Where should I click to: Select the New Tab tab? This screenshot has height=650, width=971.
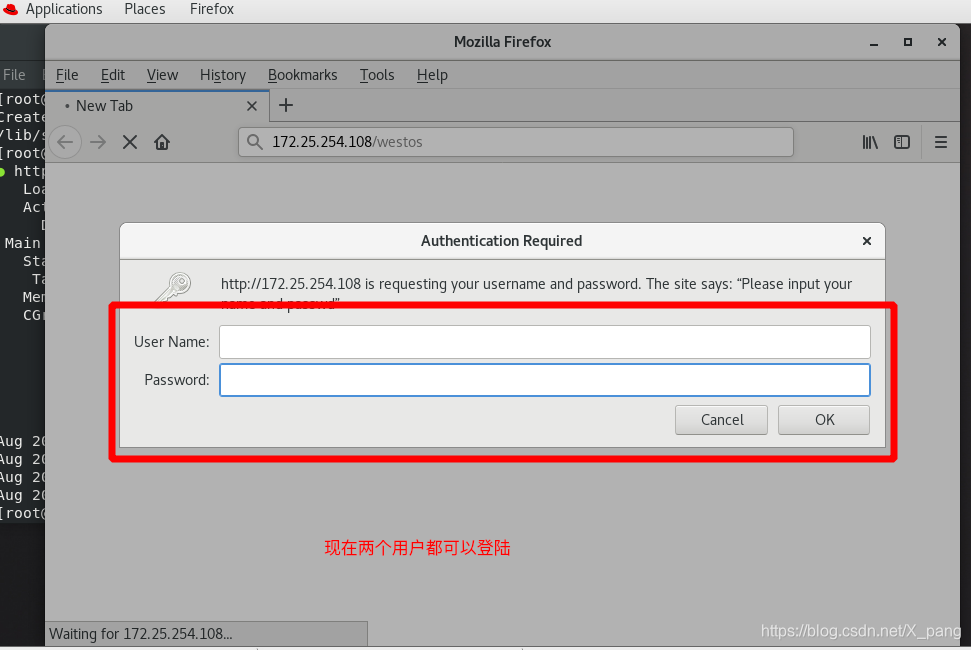(x=157, y=106)
